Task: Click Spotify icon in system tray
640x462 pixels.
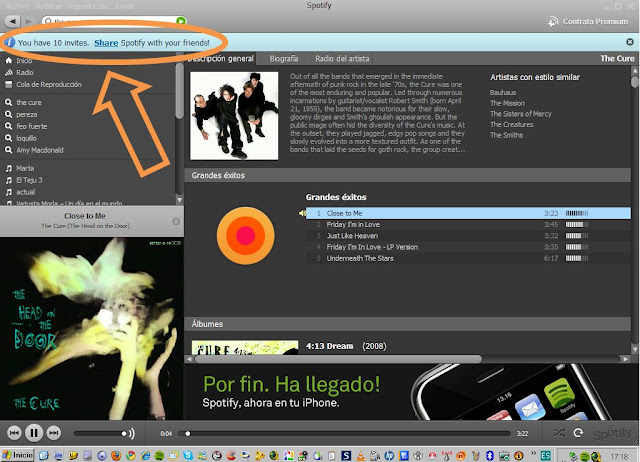Action: coord(584,457)
